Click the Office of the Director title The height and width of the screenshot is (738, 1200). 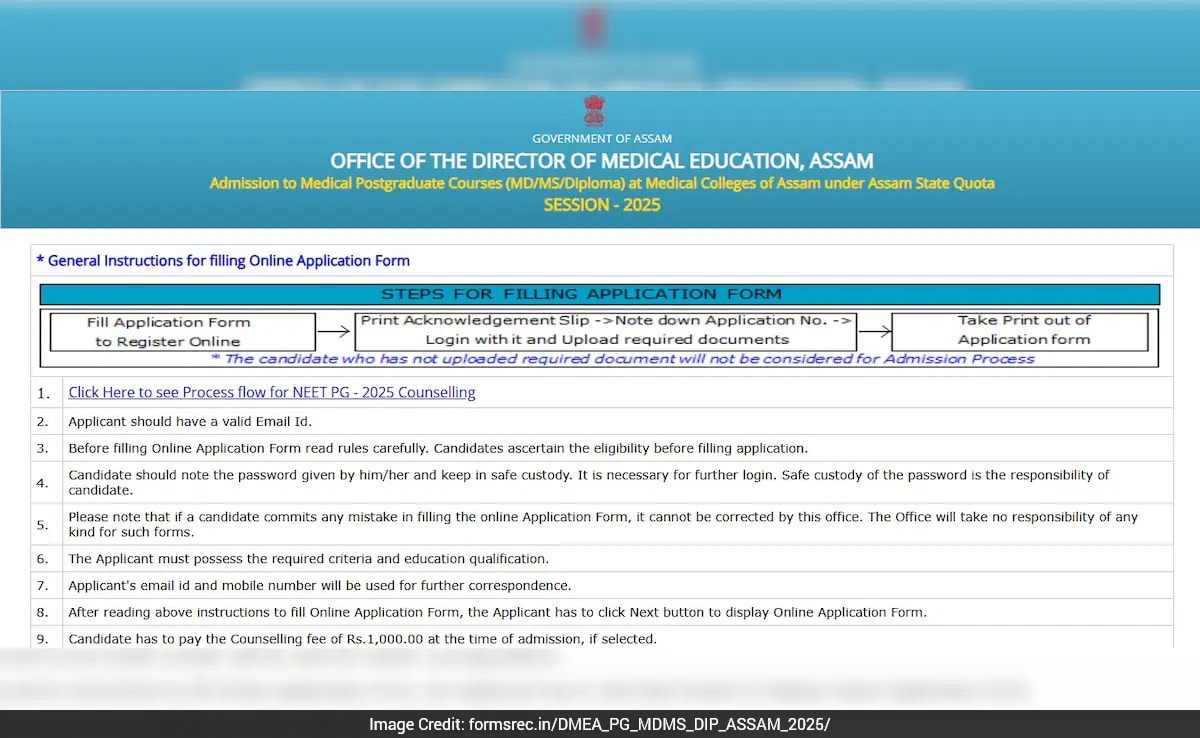(601, 161)
